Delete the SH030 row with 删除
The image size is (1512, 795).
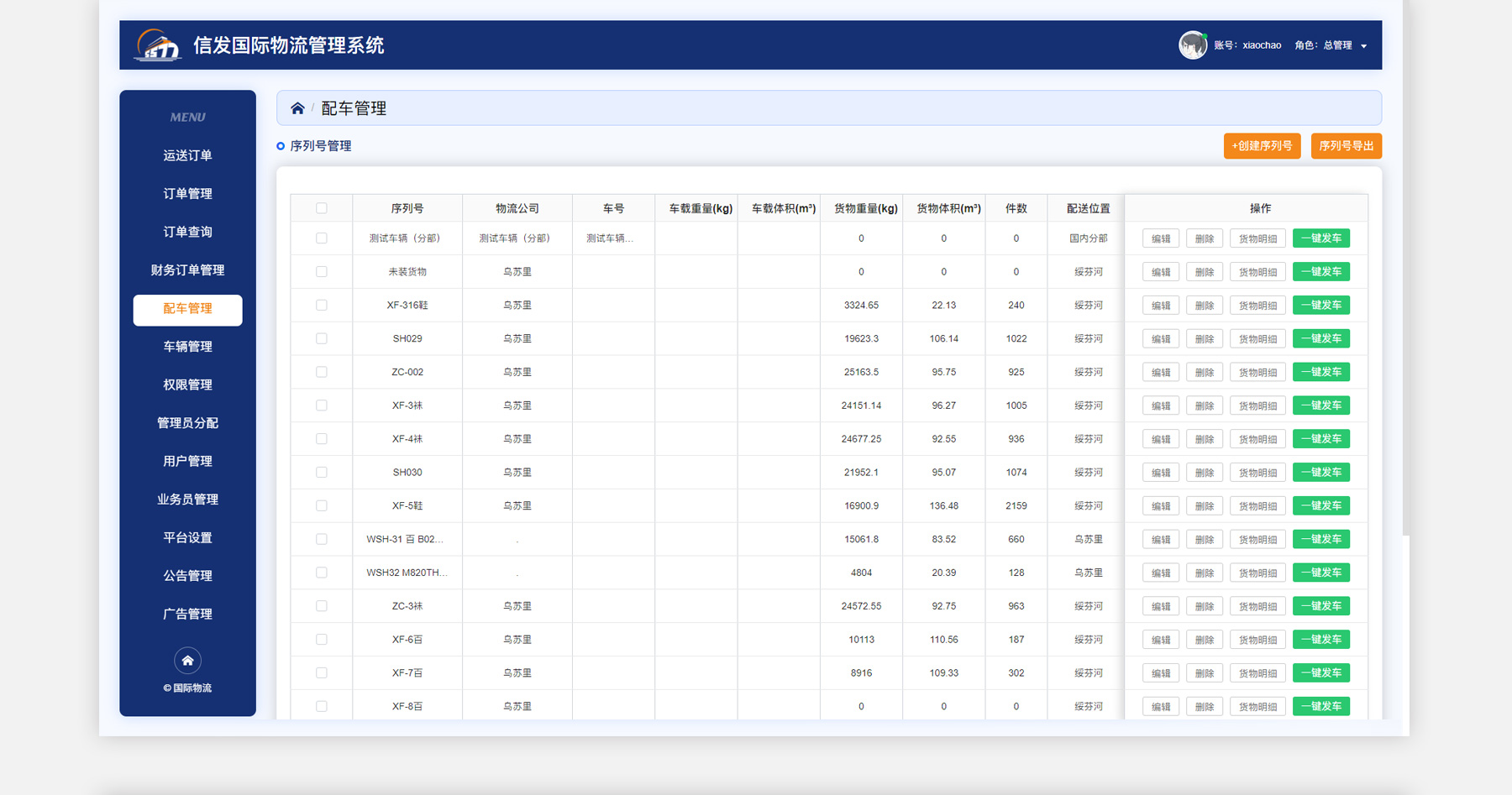pyautogui.click(x=1205, y=473)
